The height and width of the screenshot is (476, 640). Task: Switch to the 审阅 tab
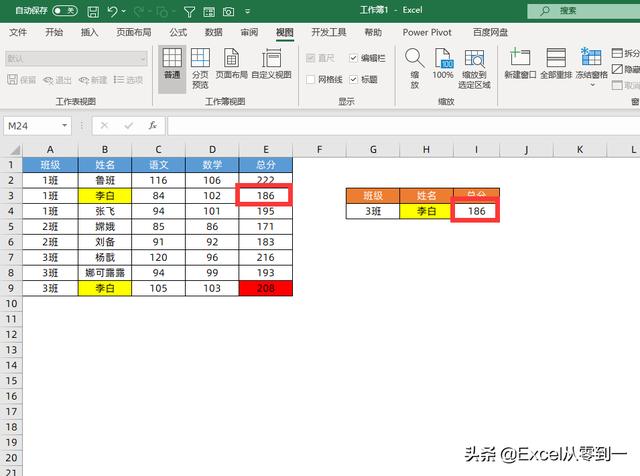pos(249,32)
